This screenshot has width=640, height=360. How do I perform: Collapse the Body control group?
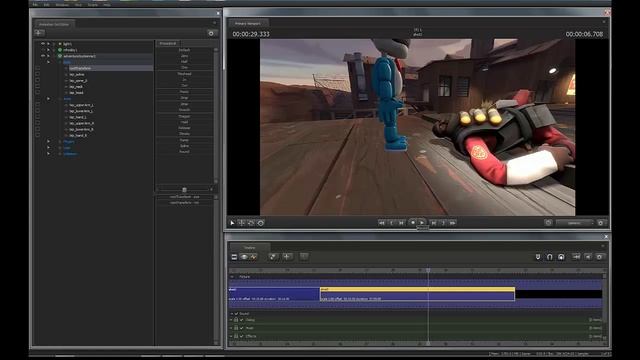tap(49, 62)
